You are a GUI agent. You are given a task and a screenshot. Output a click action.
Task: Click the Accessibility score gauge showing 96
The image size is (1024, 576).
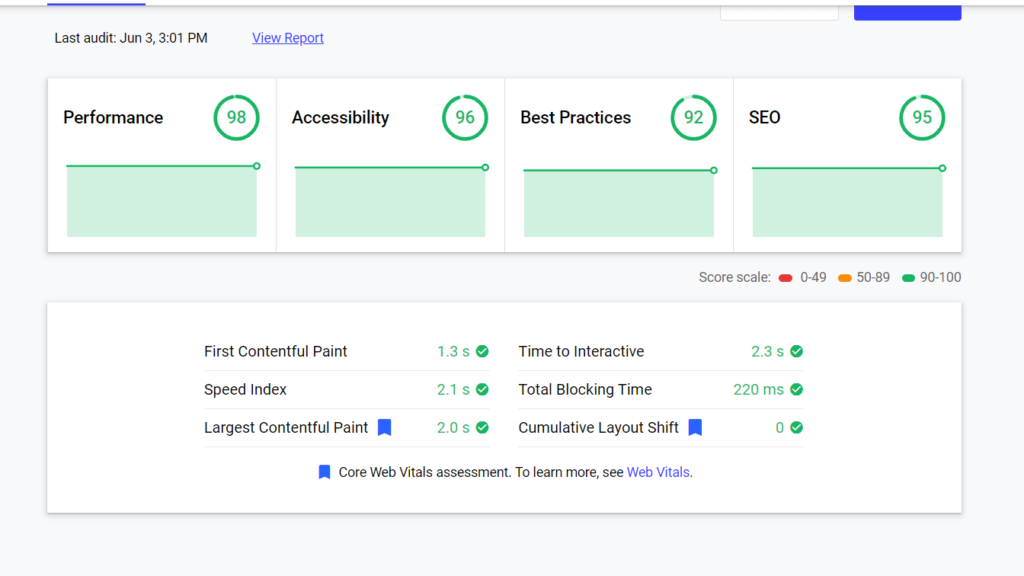[465, 117]
